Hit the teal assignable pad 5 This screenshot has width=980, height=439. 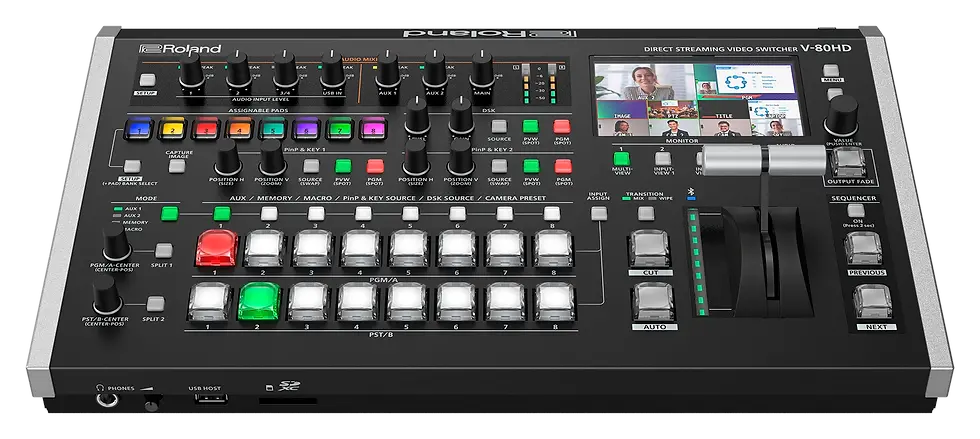(x=273, y=129)
